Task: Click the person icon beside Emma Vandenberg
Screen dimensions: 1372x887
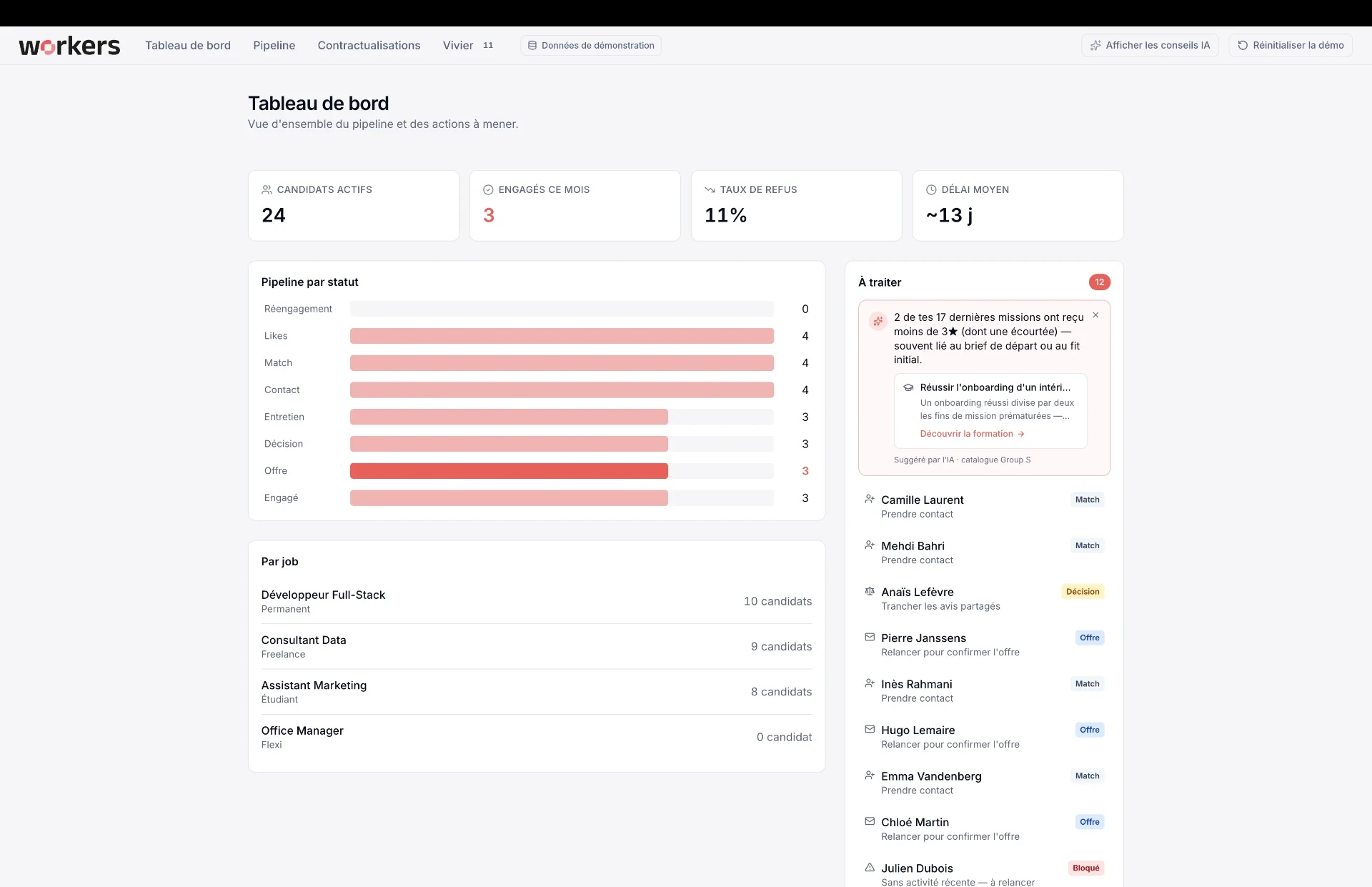Action: coord(870,775)
